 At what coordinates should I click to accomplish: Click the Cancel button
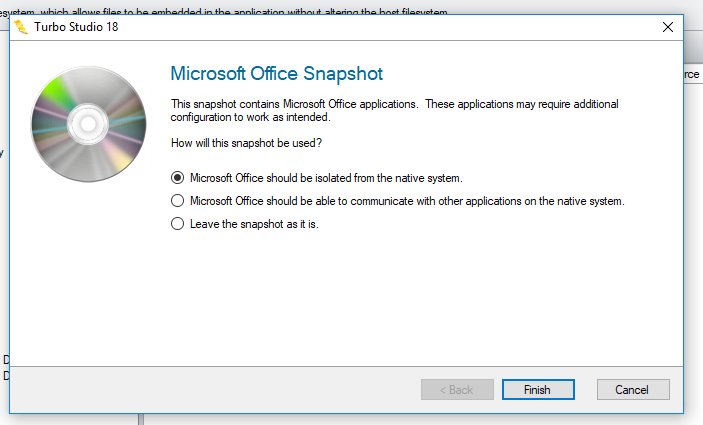point(632,390)
